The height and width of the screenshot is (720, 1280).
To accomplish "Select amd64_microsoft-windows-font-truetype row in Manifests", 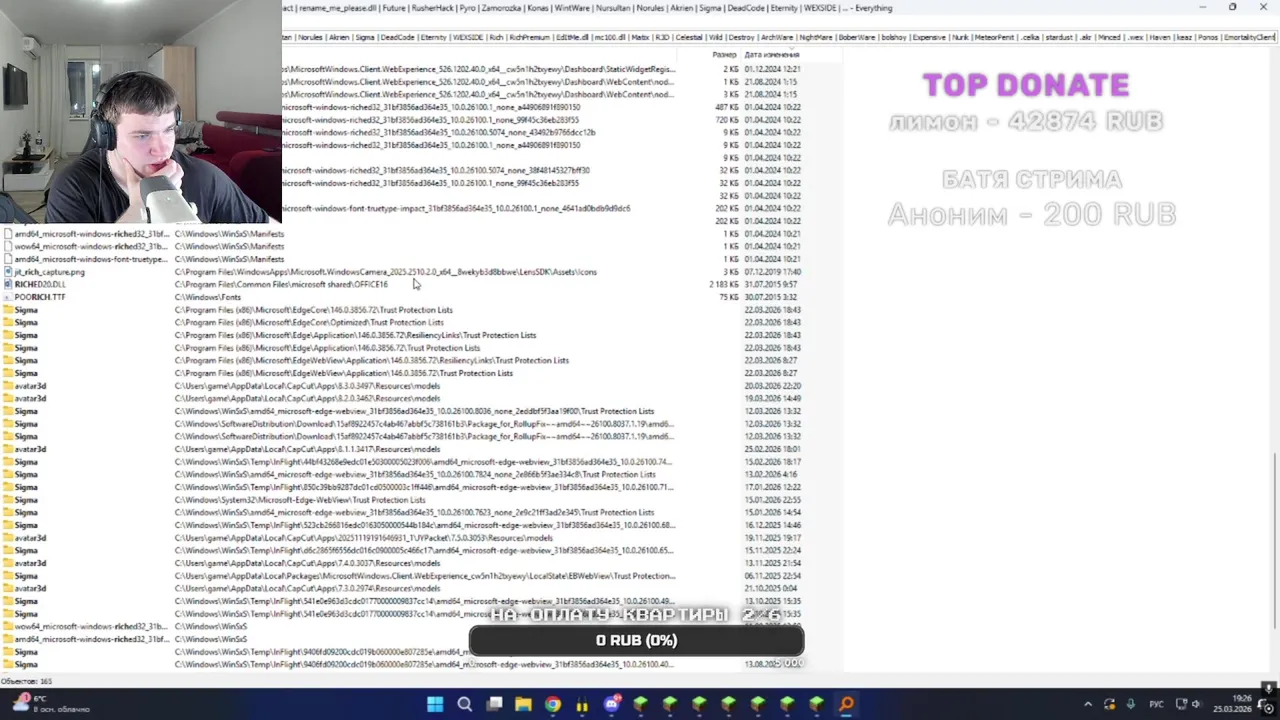I will tap(400, 259).
